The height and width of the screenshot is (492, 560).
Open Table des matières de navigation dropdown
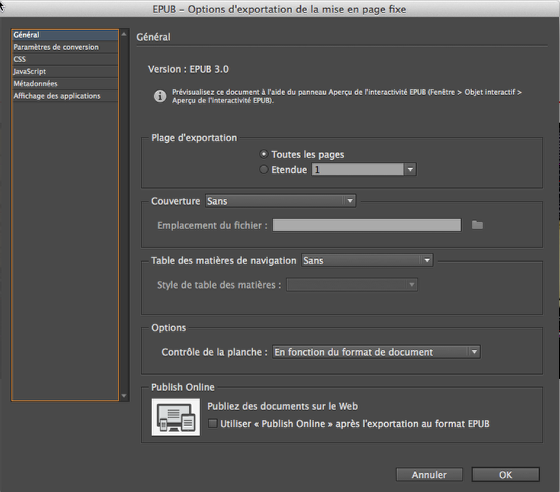(367, 260)
